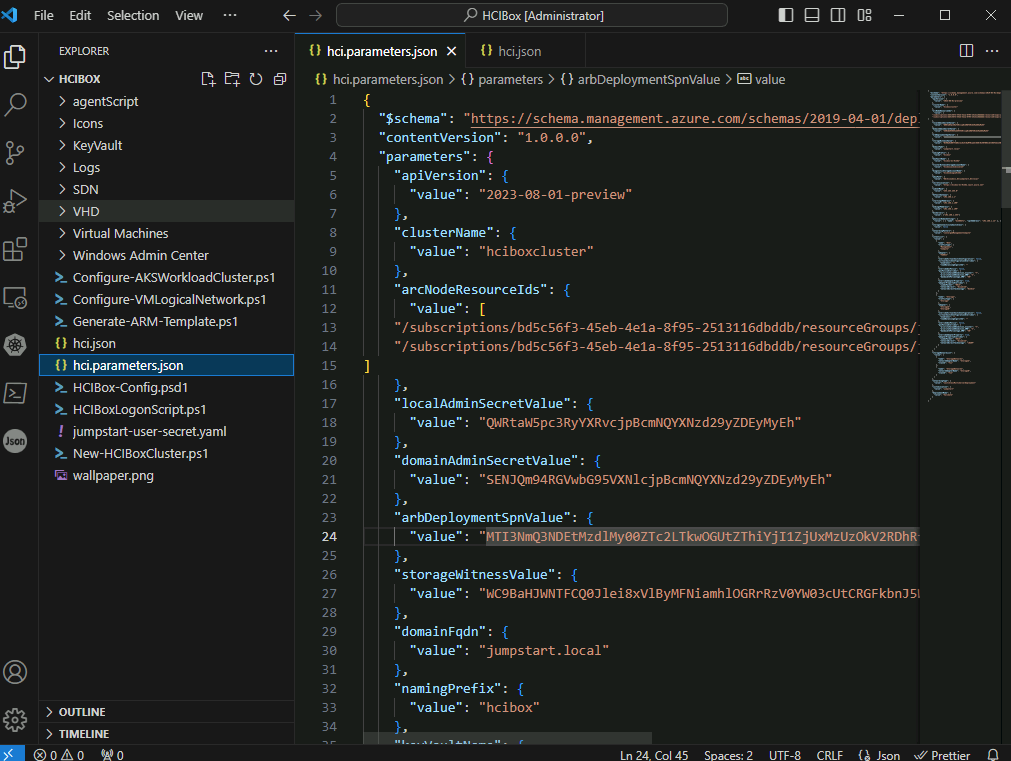This screenshot has width=1011, height=761.
Task: Change end of line sequence CRLF
Action: click(x=829, y=755)
